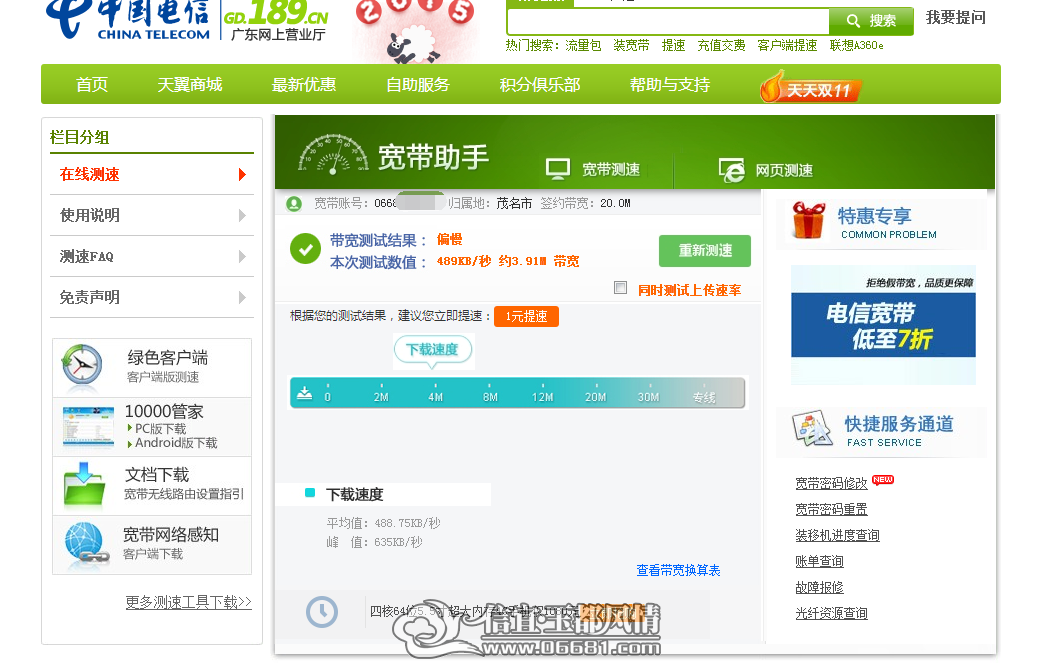The height and width of the screenshot is (670, 1055).
Task: Click orange 1元提速 button
Action: tap(526, 316)
